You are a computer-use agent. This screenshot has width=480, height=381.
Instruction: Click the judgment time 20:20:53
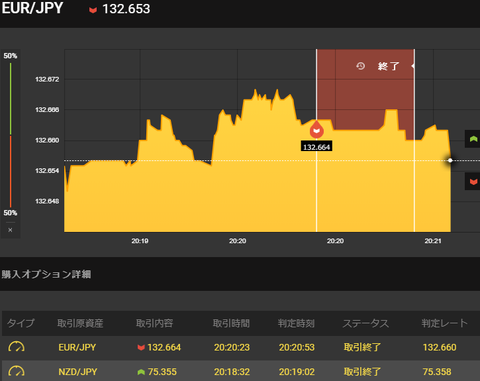(x=297, y=347)
